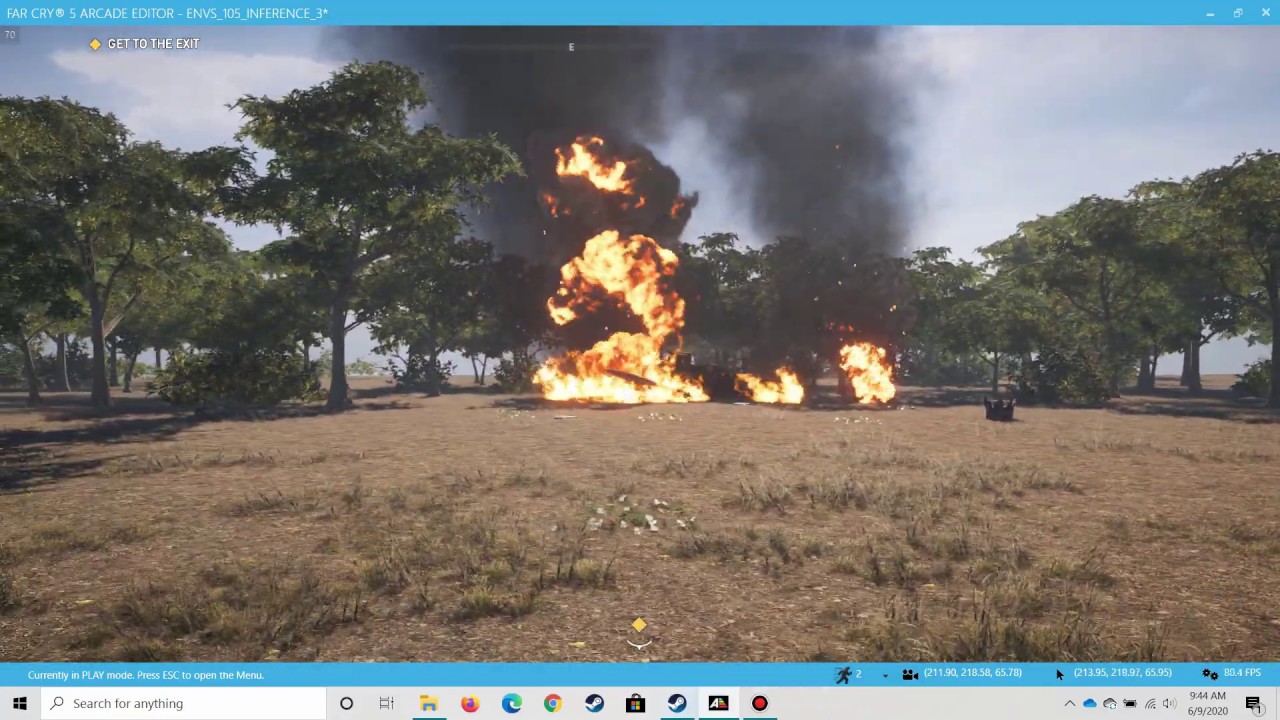Click the 80.4 FPS readout
The image size is (1280, 720).
click(x=1243, y=673)
